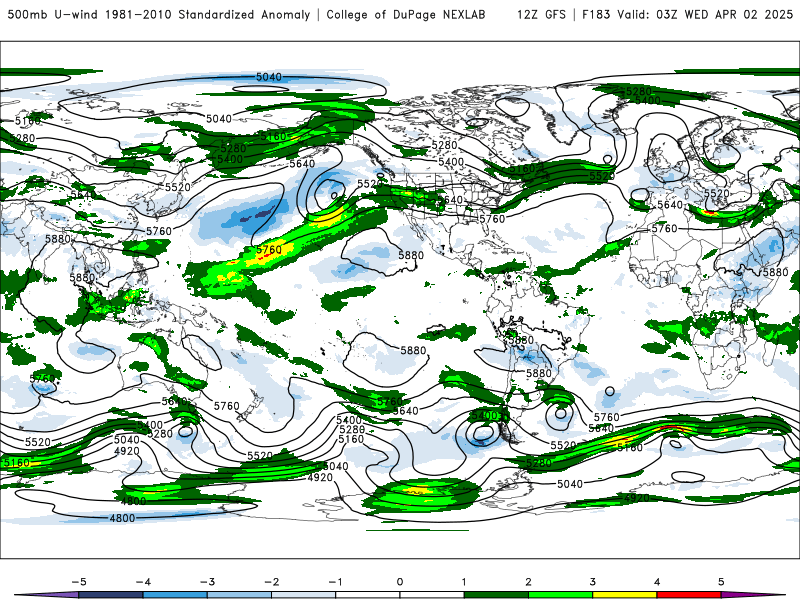Click the '2' color scale label

528,582
